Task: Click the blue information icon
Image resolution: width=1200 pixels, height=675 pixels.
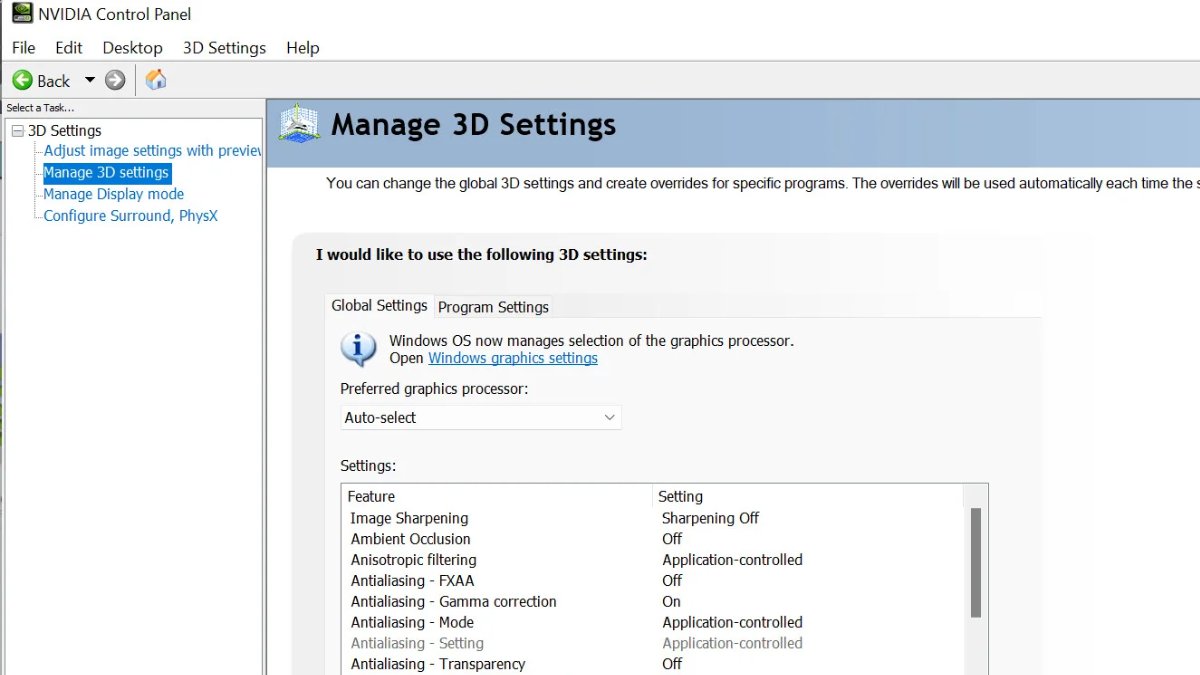Action: click(x=358, y=349)
